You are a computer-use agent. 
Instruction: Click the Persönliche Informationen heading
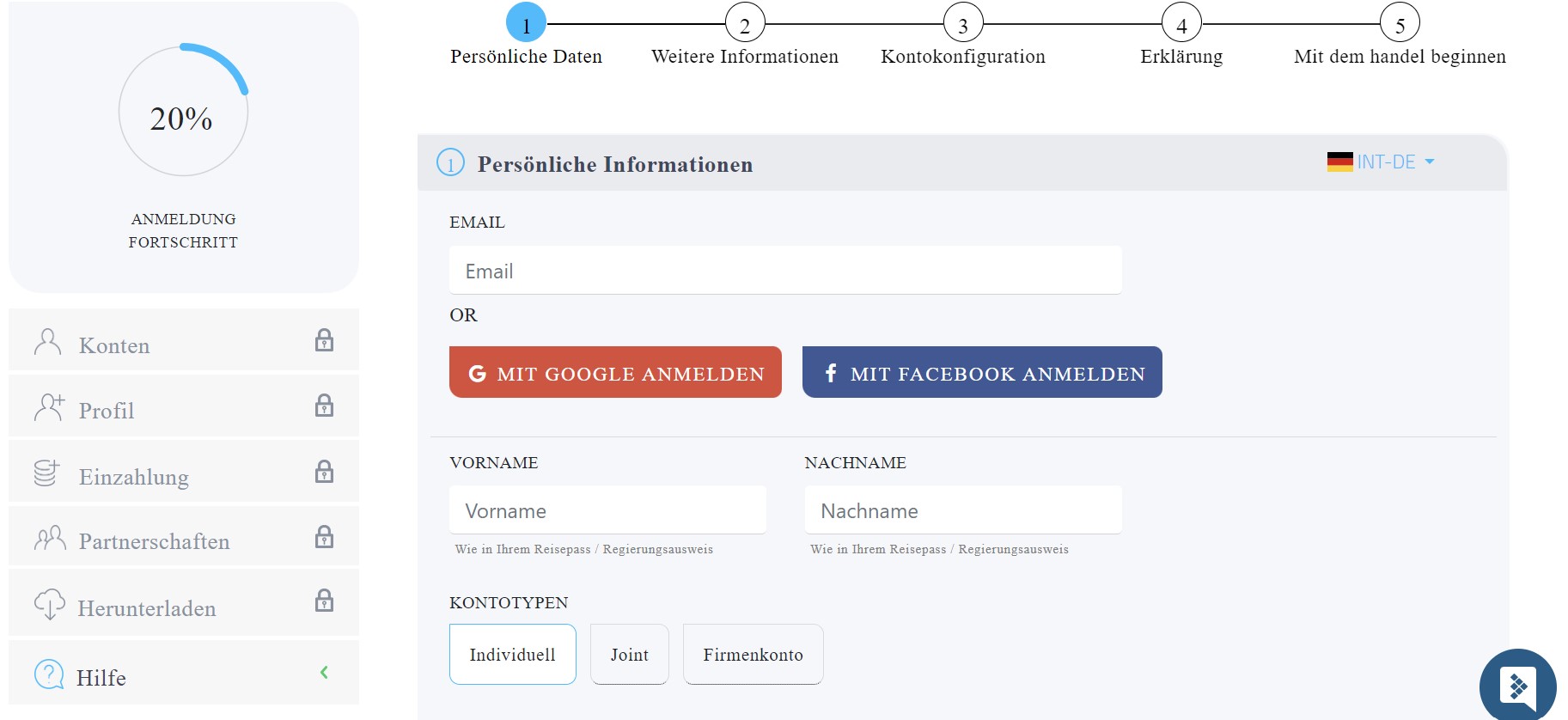coord(615,164)
